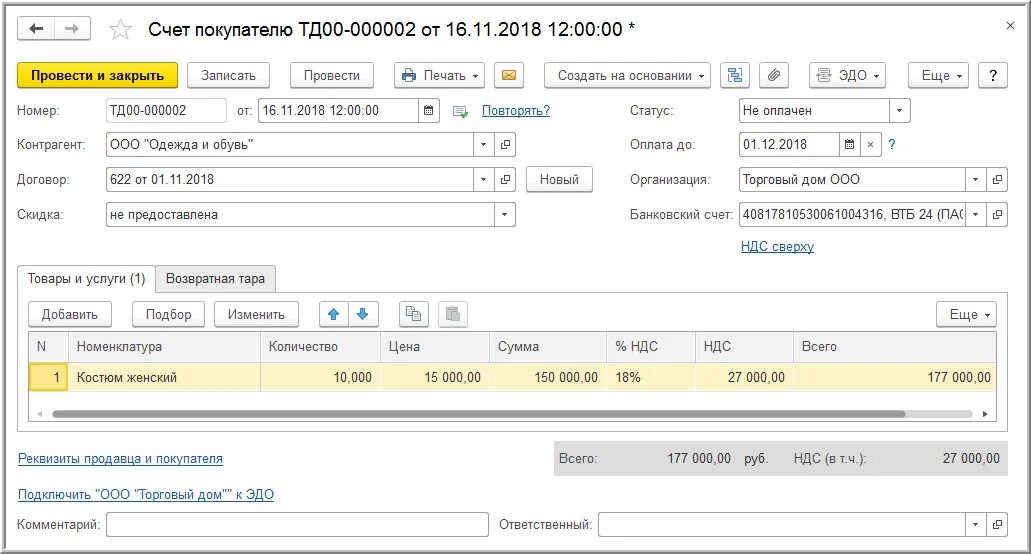1031x554 pixels.
Task: Click the Изменить button
Action: tap(256, 314)
